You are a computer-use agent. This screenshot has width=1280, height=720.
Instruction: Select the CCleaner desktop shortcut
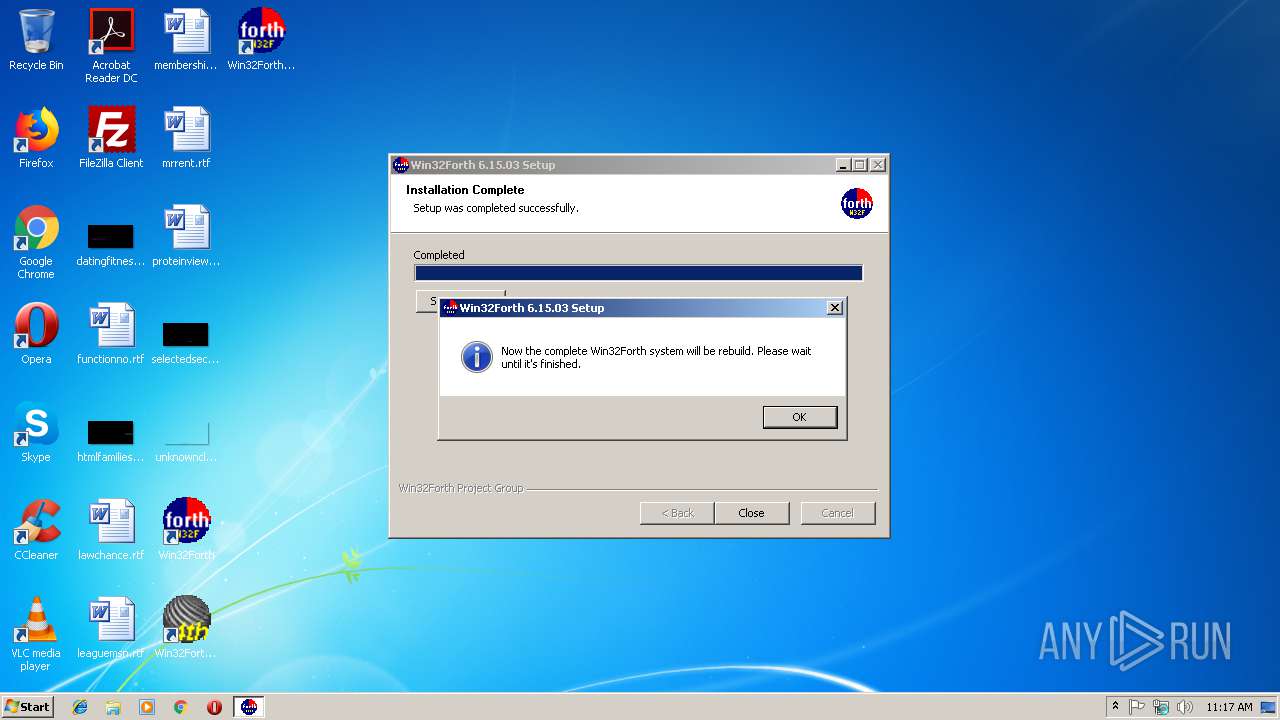point(36,530)
